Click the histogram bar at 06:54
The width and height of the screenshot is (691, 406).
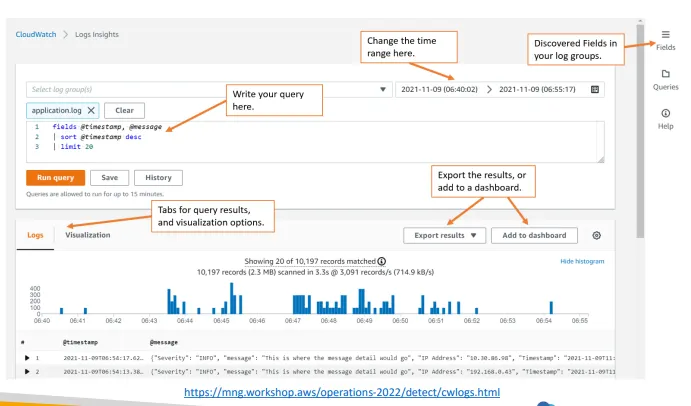[551, 307]
